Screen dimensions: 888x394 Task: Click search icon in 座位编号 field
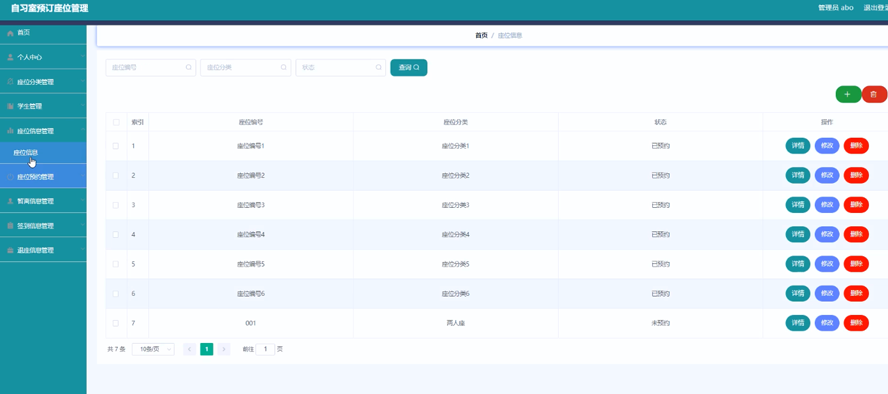pyautogui.click(x=189, y=67)
